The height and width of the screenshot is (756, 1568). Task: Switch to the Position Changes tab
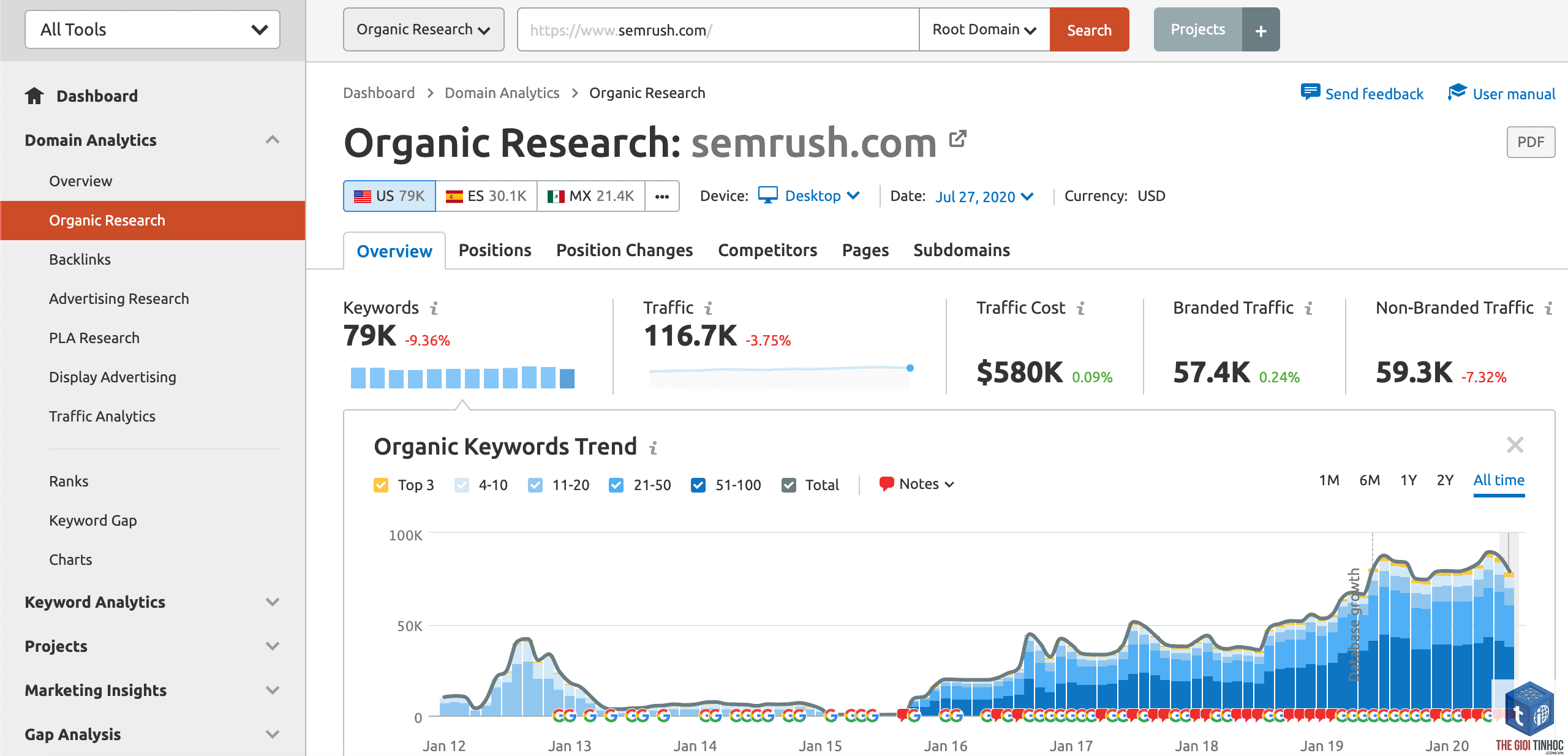click(x=624, y=250)
